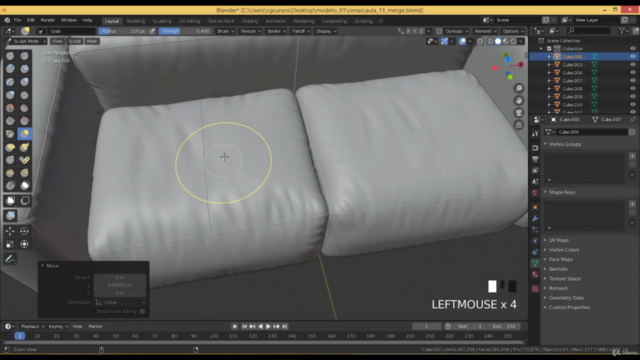Viewport: 640px width, 360px height.
Task: Open the Stroke dropdown
Action: [x=276, y=31]
